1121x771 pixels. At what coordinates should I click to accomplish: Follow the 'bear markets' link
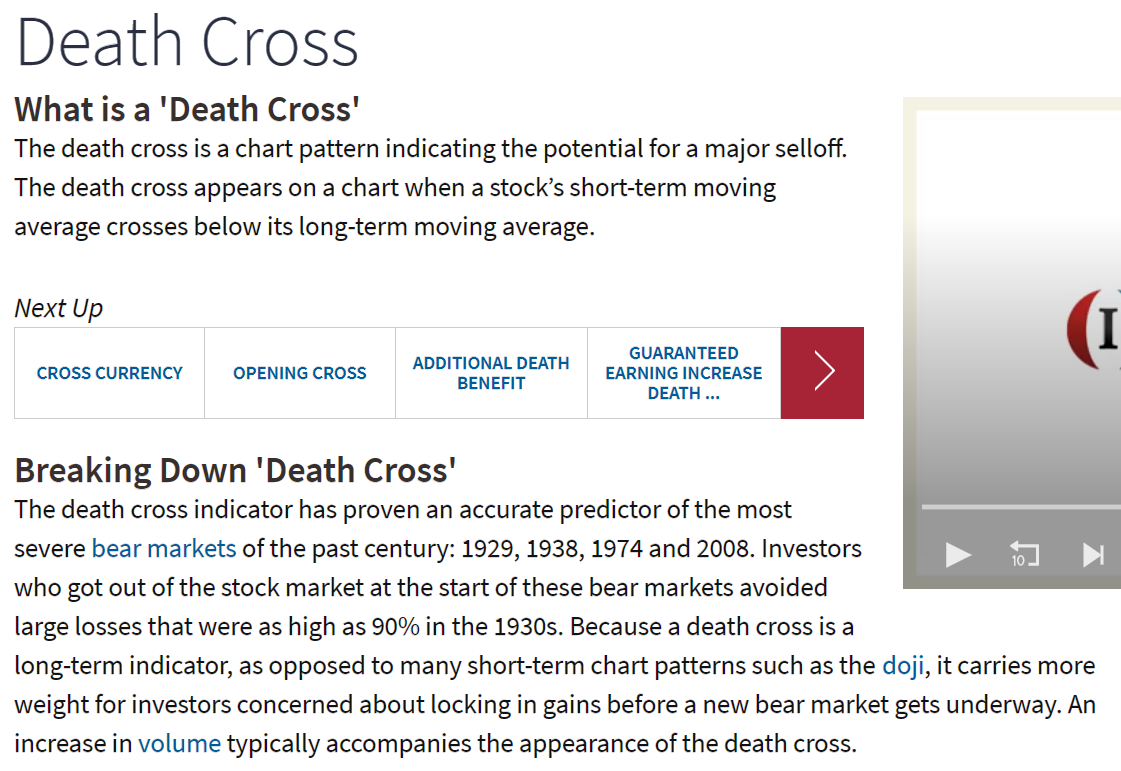164,548
